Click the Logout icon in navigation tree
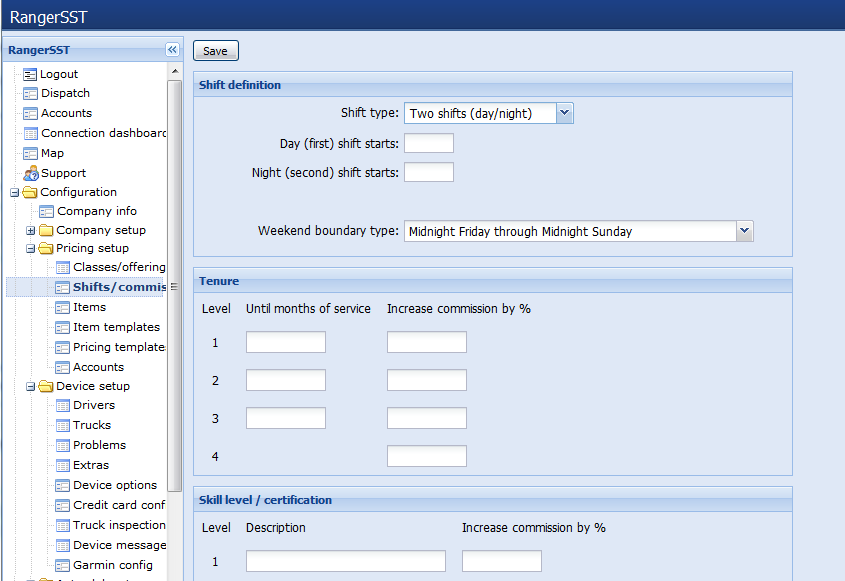This screenshot has height=581, width=845. click(x=30, y=74)
